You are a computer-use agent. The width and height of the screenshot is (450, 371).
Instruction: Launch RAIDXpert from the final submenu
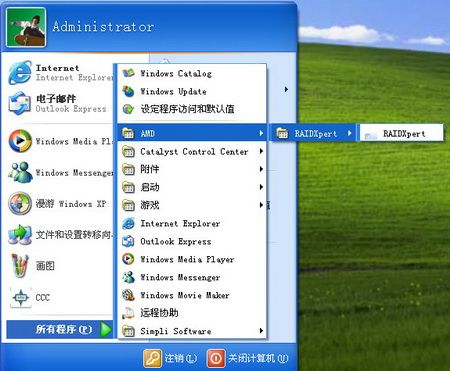click(402, 134)
